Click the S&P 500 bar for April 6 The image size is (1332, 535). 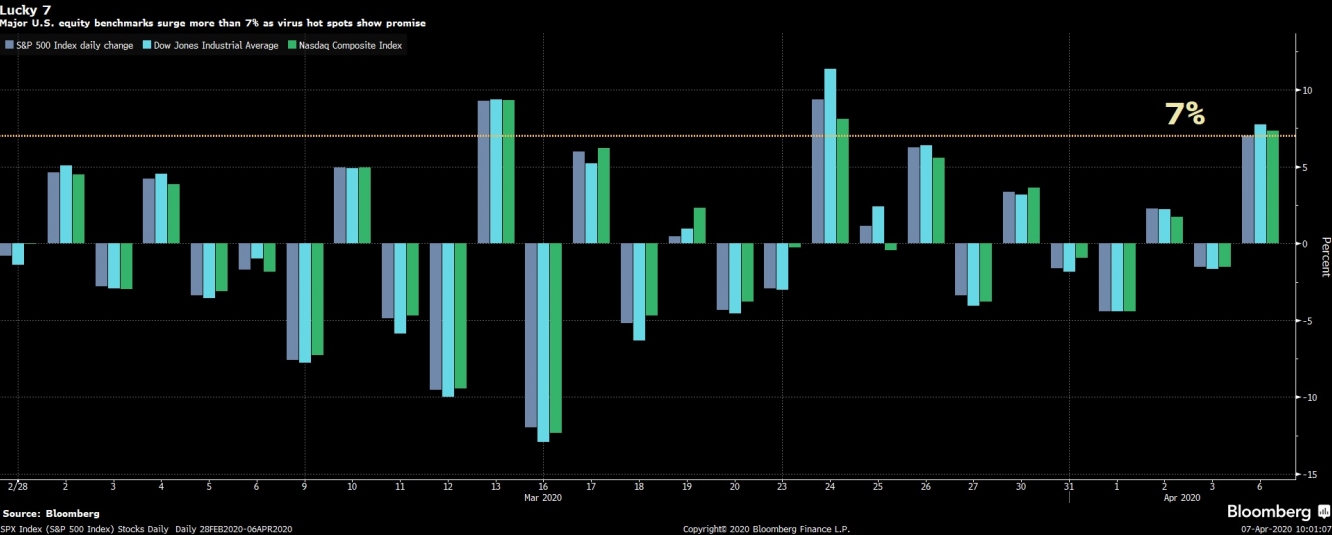point(1248,189)
